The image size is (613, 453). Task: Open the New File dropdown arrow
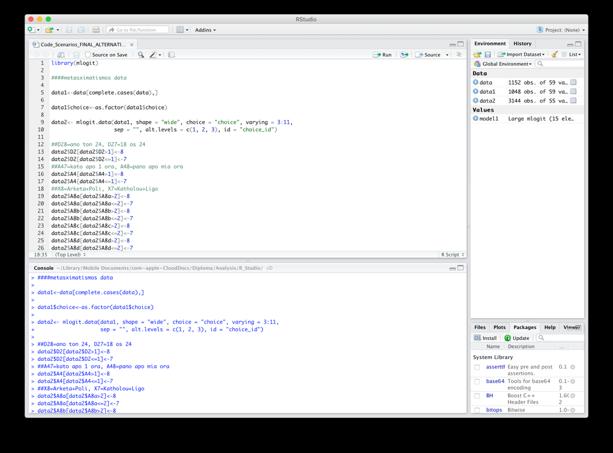click(x=38, y=30)
